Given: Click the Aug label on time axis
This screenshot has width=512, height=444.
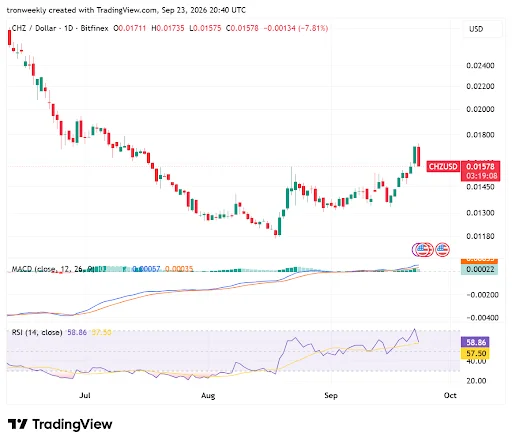Looking at the screenshot, I should point(208,395).
